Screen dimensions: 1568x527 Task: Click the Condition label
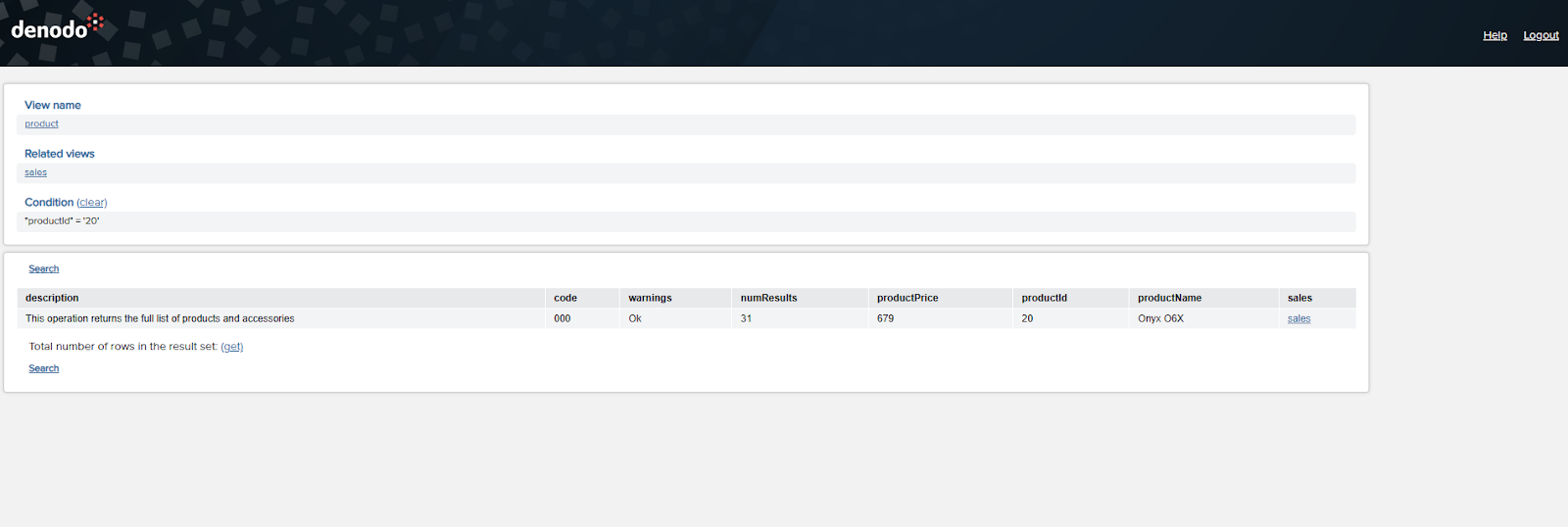[x=49, y=203]
